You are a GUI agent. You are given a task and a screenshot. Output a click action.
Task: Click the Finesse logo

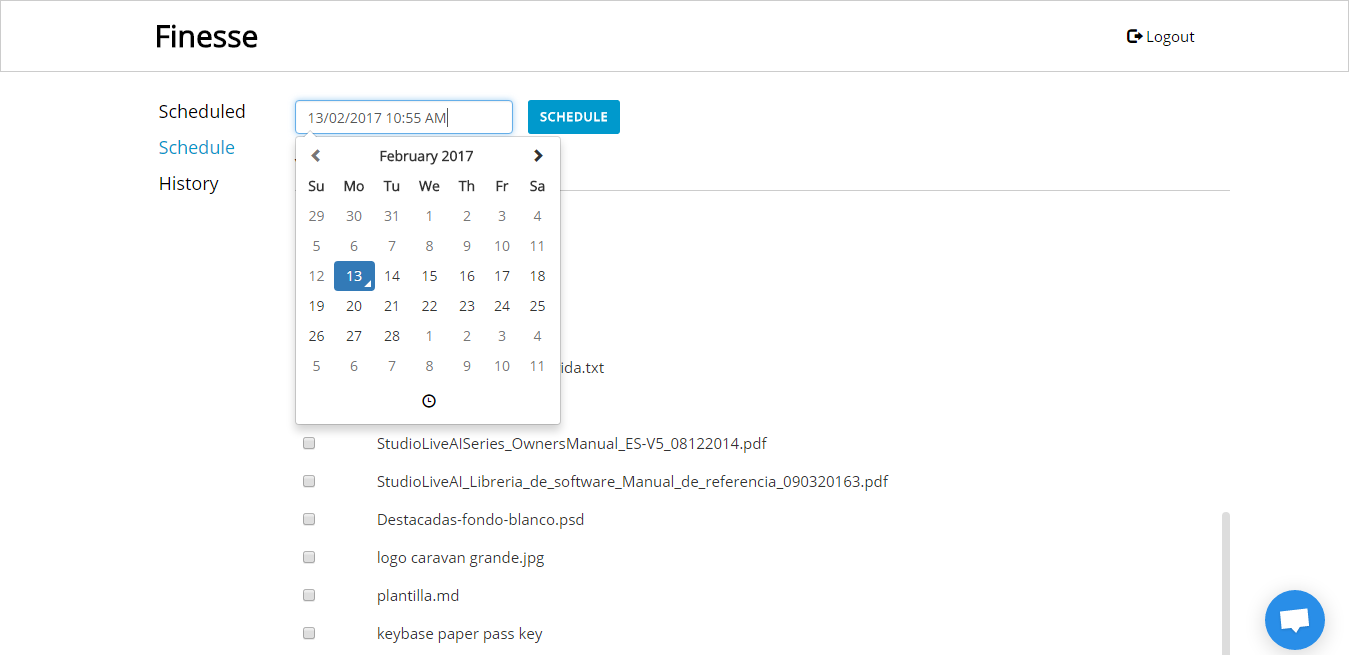pyautogui.click(x=206, y=36)
